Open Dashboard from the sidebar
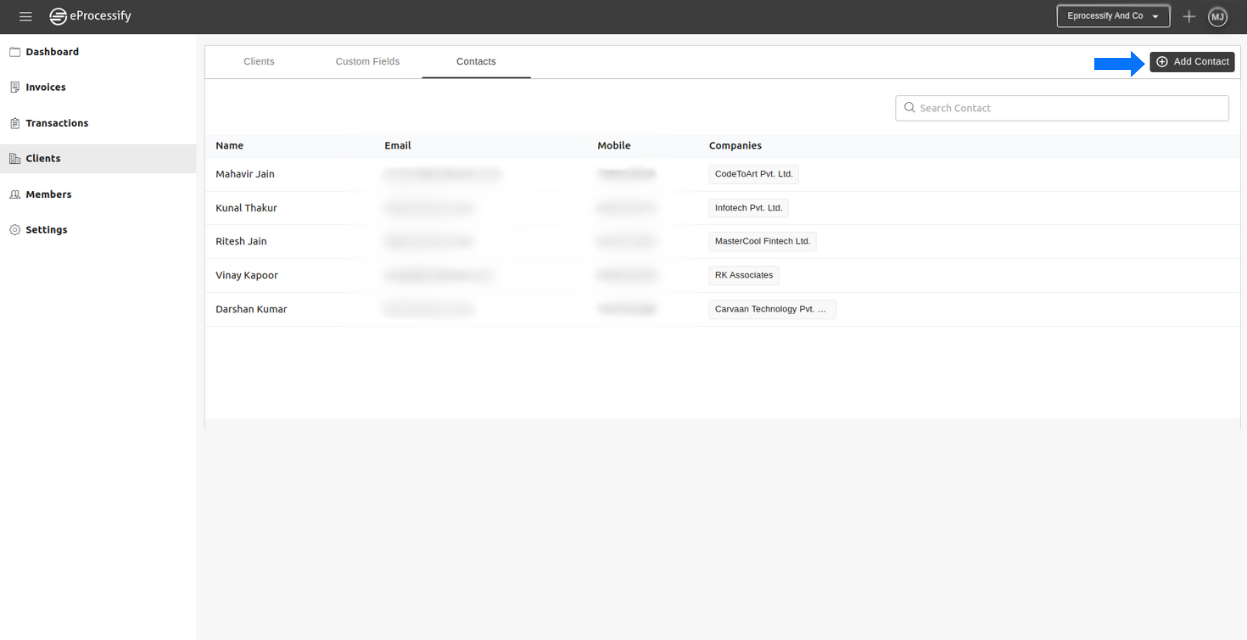This screenshot has width=1247, height=640. click(x=52, y=52)
